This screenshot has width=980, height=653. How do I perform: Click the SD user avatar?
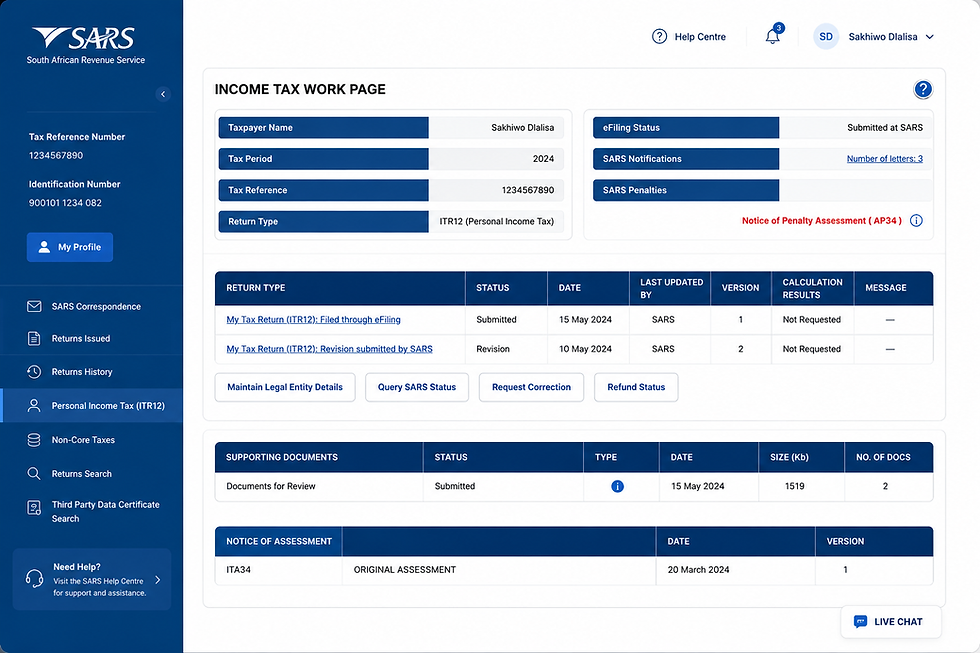click(826, 37)
